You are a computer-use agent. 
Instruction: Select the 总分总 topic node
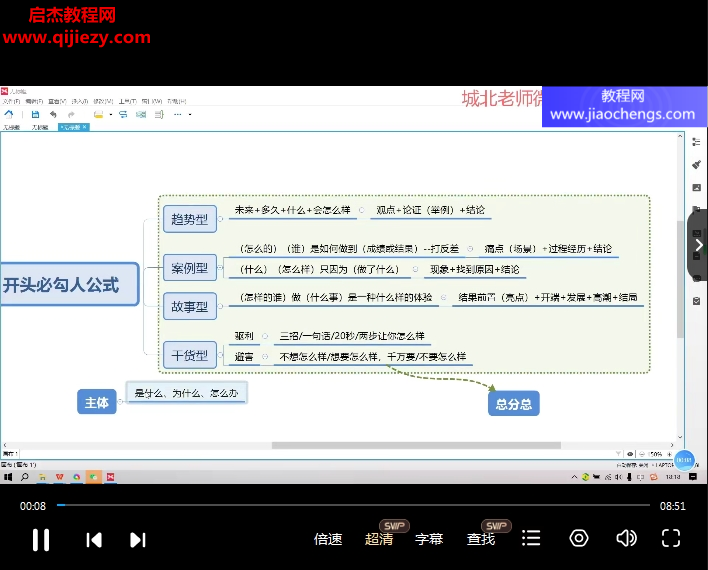[513, 403]
